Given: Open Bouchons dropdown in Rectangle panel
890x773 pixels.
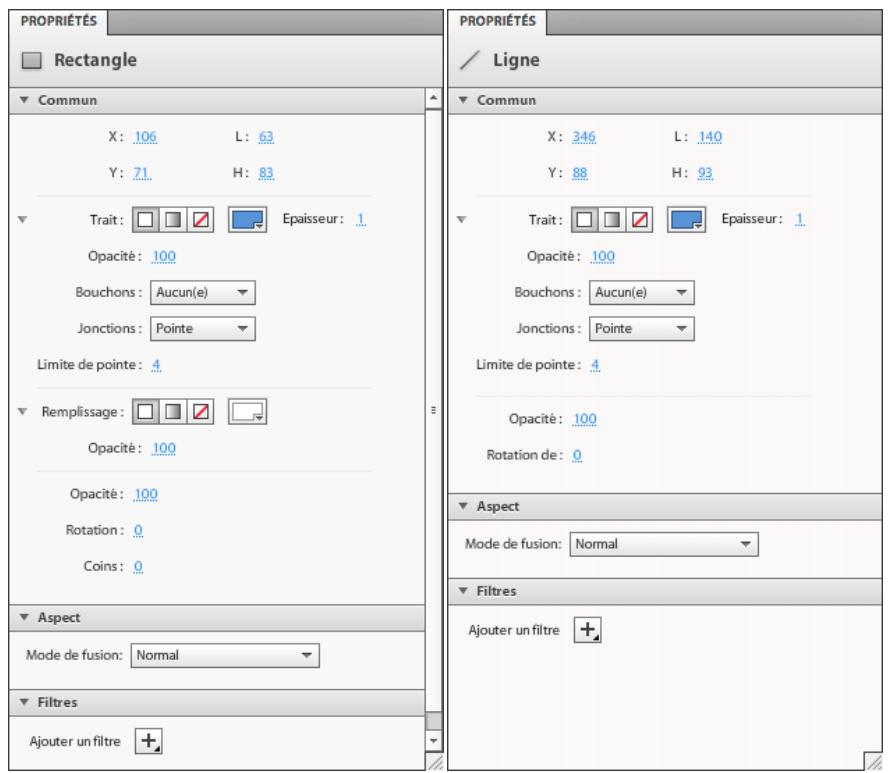Looking at the screenshot, I should 203,292.
